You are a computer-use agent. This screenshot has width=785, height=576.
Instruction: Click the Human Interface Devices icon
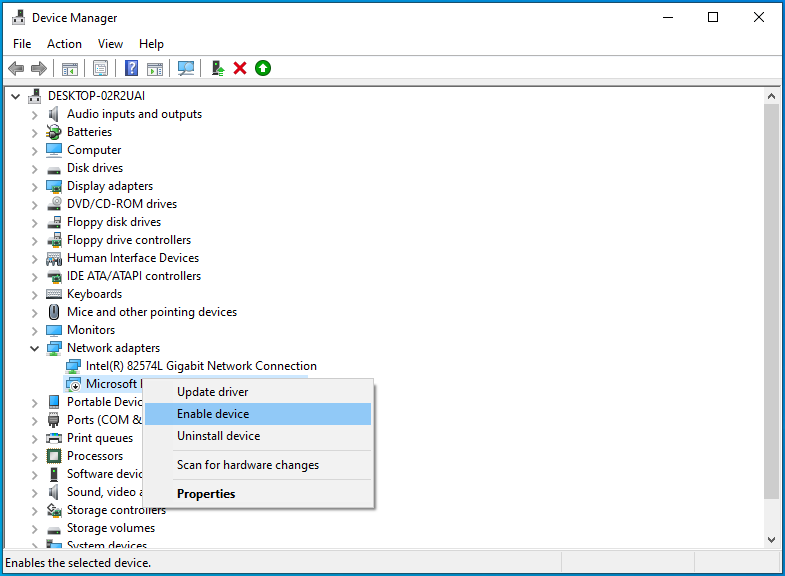(x=54, y=258)
